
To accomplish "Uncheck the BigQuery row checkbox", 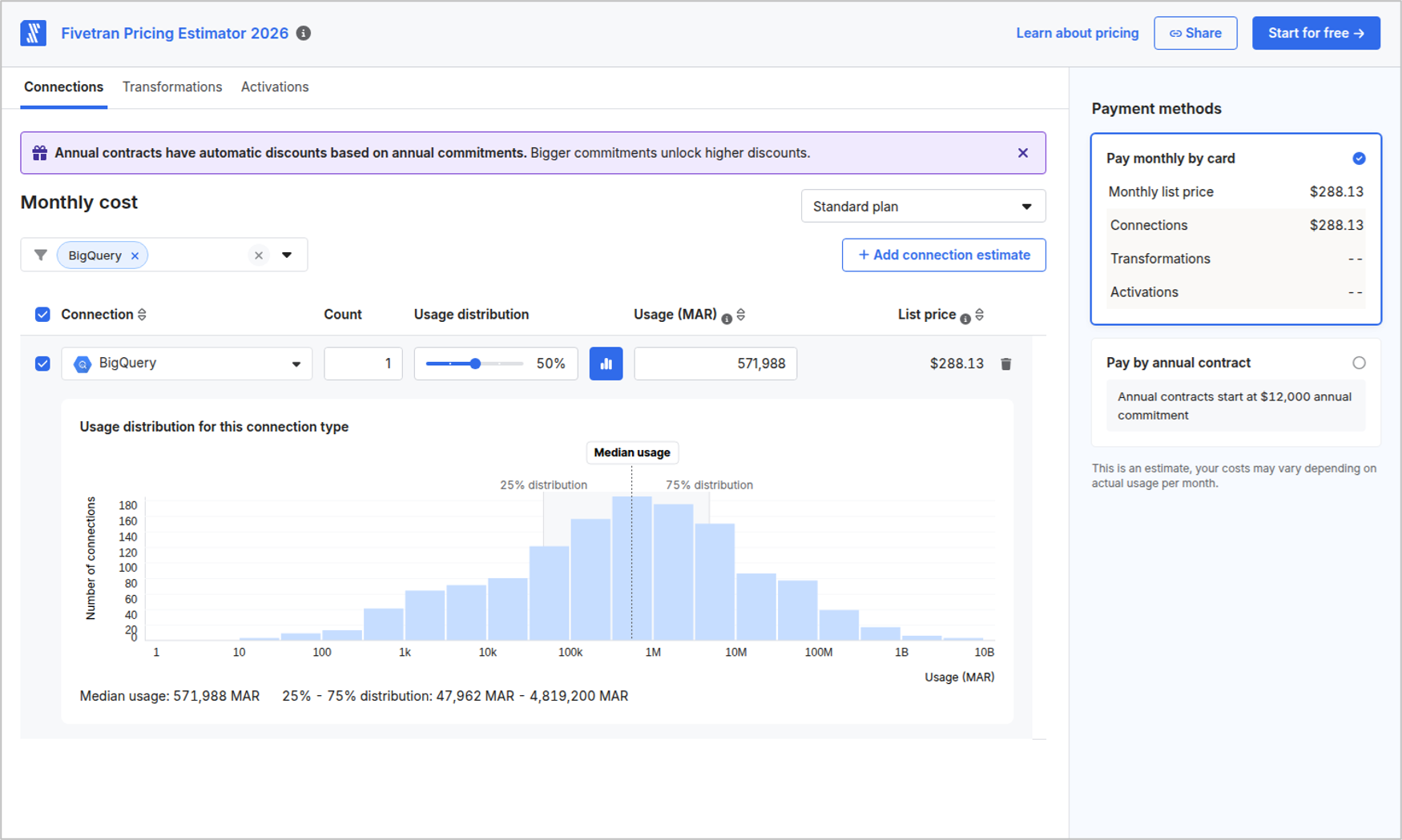I will click(x=42, y=364).
